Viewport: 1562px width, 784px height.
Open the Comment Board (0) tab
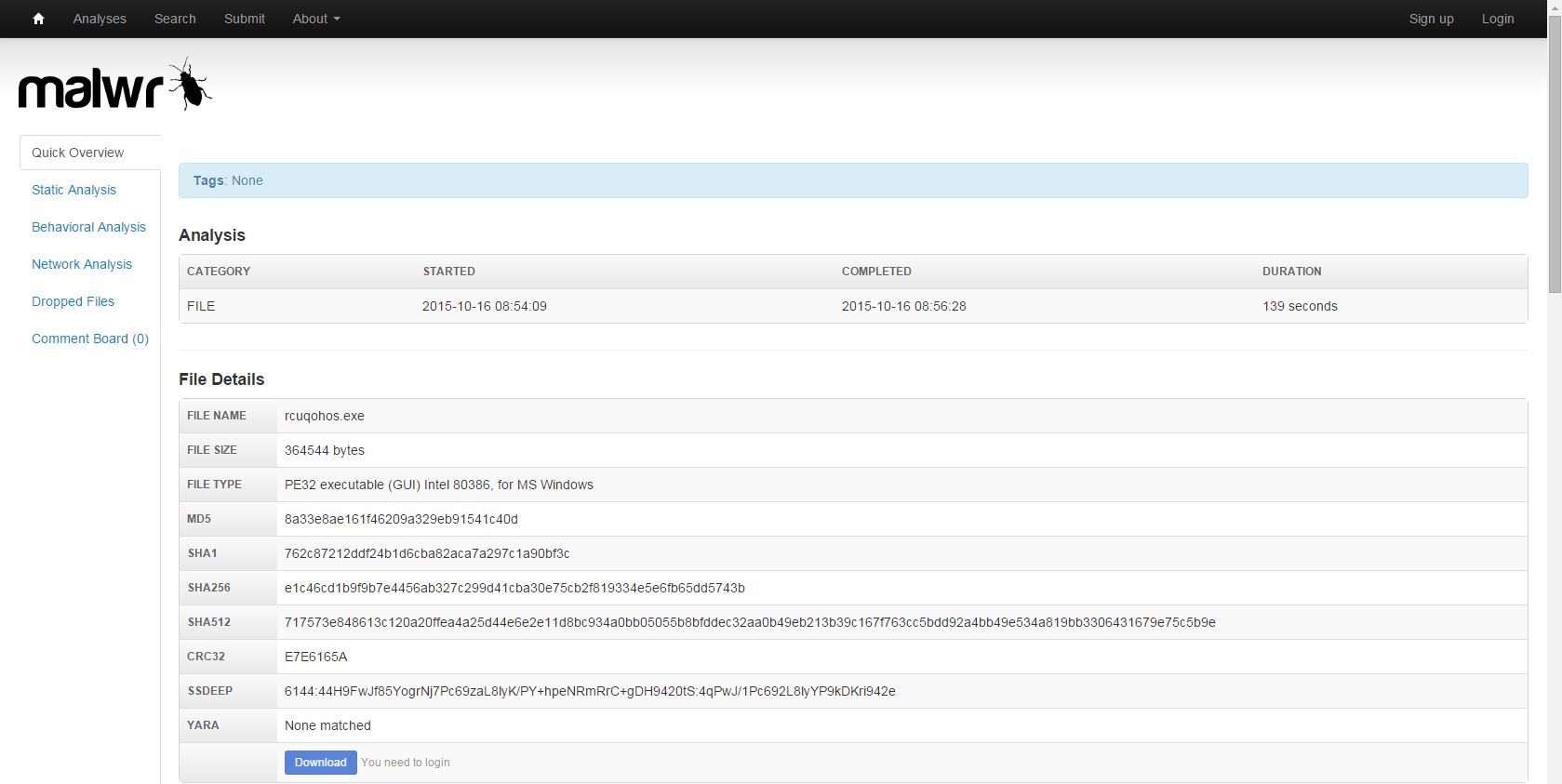click(90, 339)
